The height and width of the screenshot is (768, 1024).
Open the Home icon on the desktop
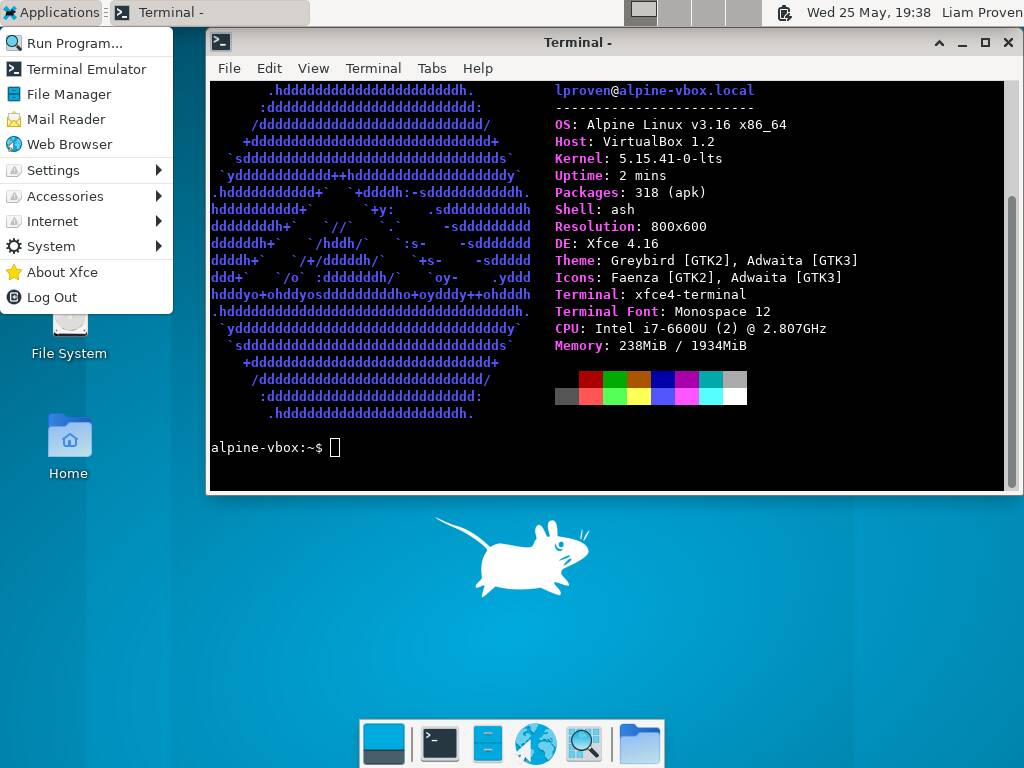click(x=68, y=437)
